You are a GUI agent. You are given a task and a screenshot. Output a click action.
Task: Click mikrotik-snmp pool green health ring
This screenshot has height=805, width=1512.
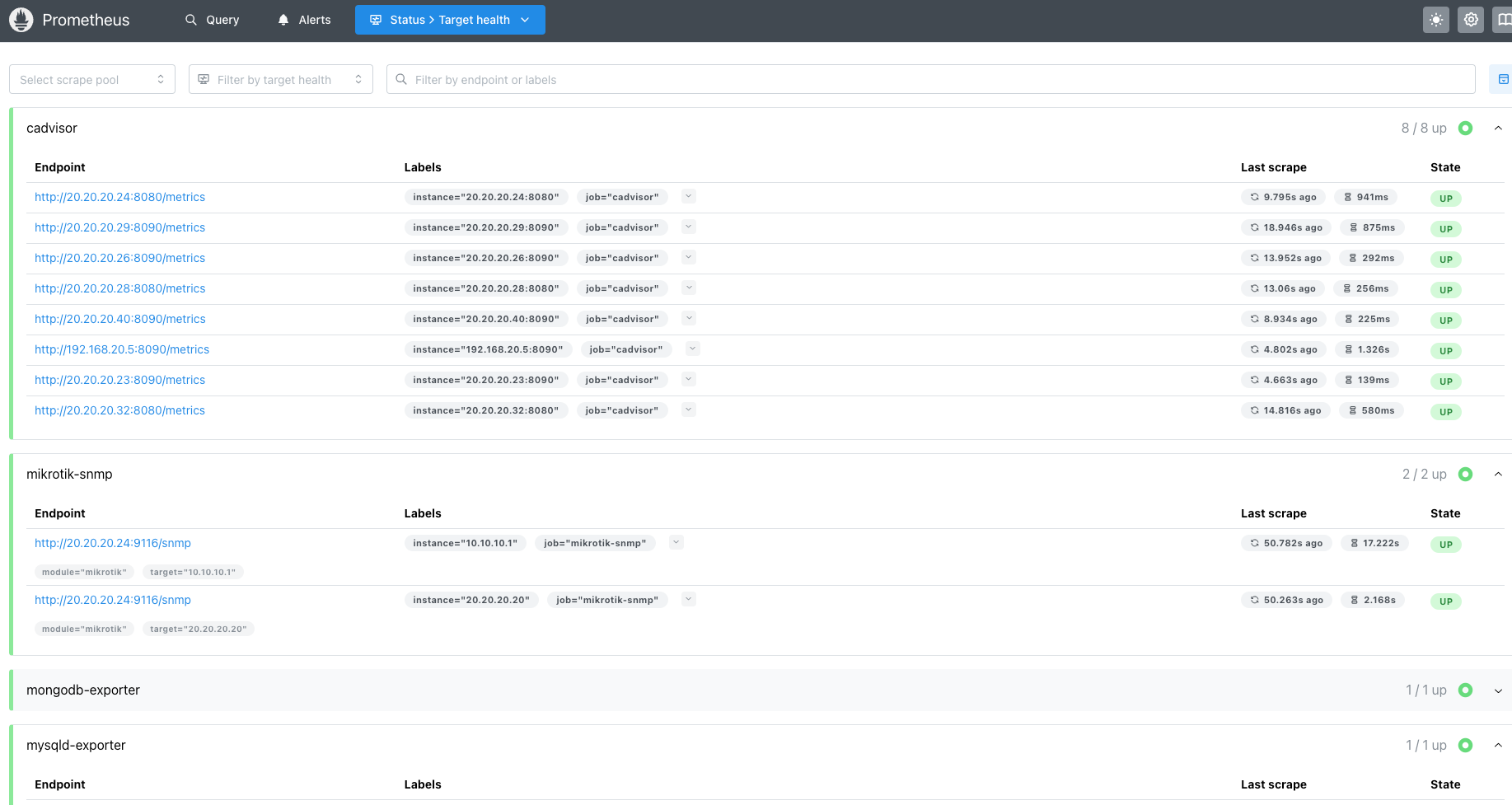[1465, 474]
